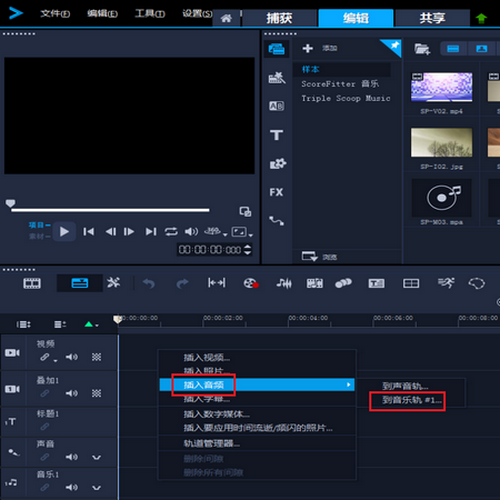Select the SP-V02.mp4 thumbnail
The height and width of the screenshot is (500, 500).
(441, 87)
